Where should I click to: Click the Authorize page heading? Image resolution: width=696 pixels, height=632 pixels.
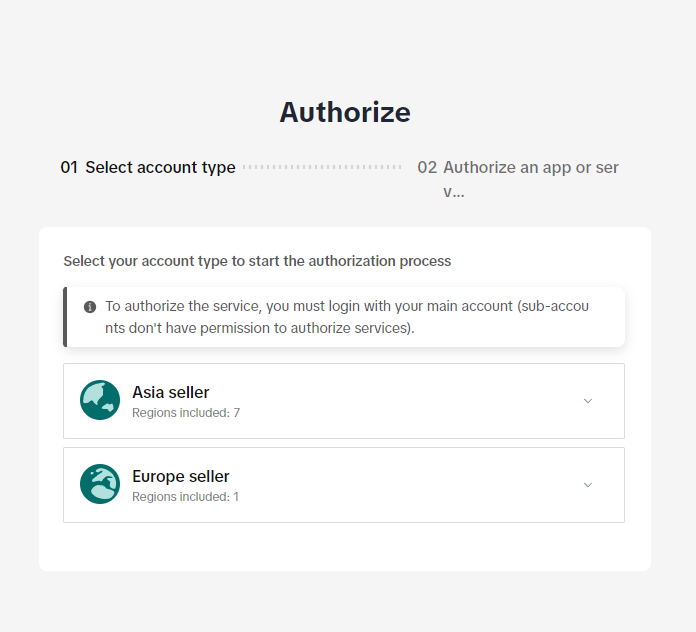[345, 112]
